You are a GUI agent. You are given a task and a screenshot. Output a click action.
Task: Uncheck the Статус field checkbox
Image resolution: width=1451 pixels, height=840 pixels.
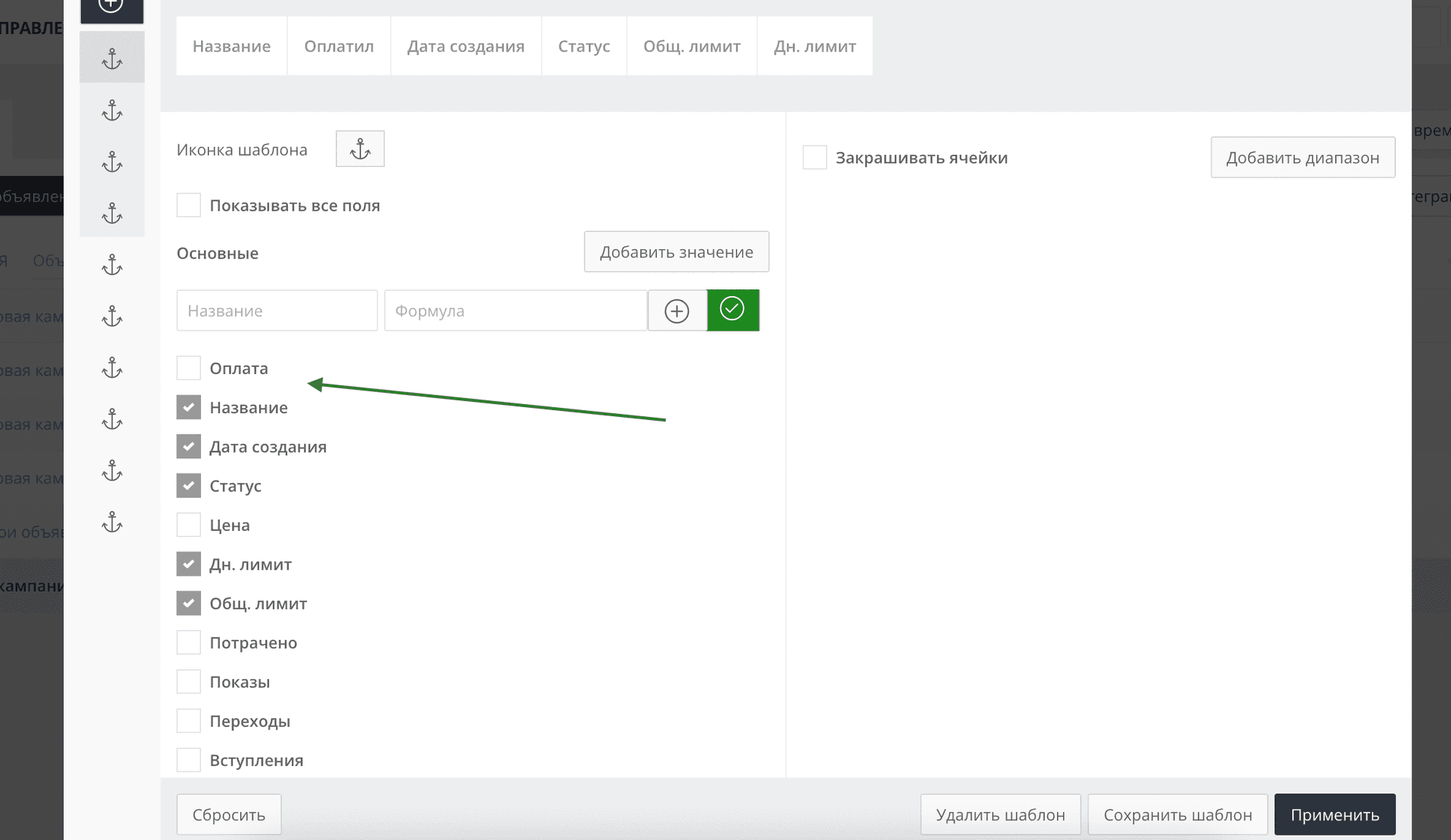tap(188, 486)
